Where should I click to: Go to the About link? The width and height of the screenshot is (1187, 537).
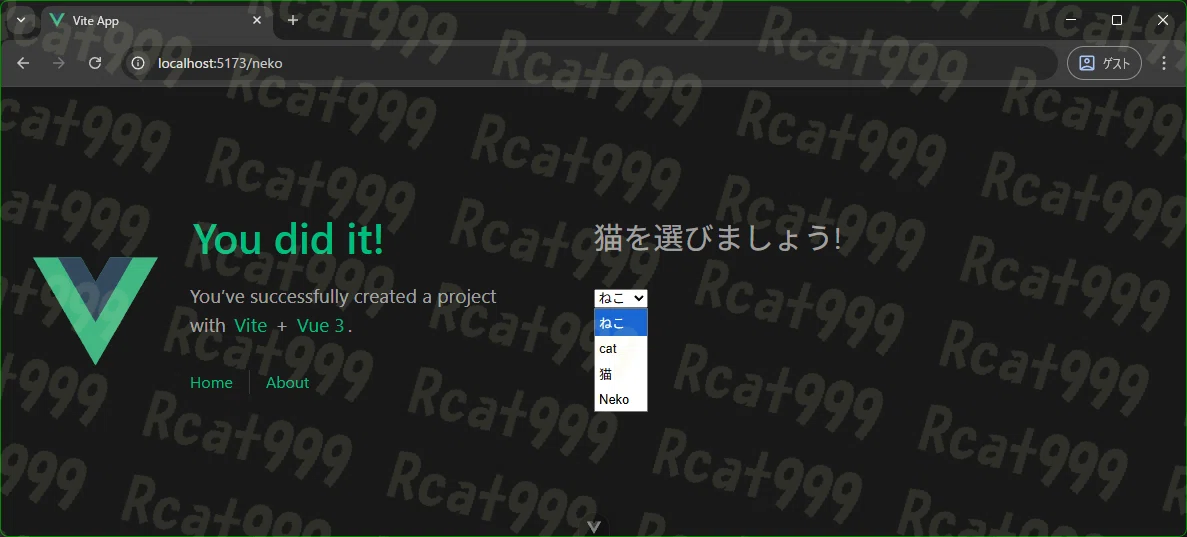(287, 382)
